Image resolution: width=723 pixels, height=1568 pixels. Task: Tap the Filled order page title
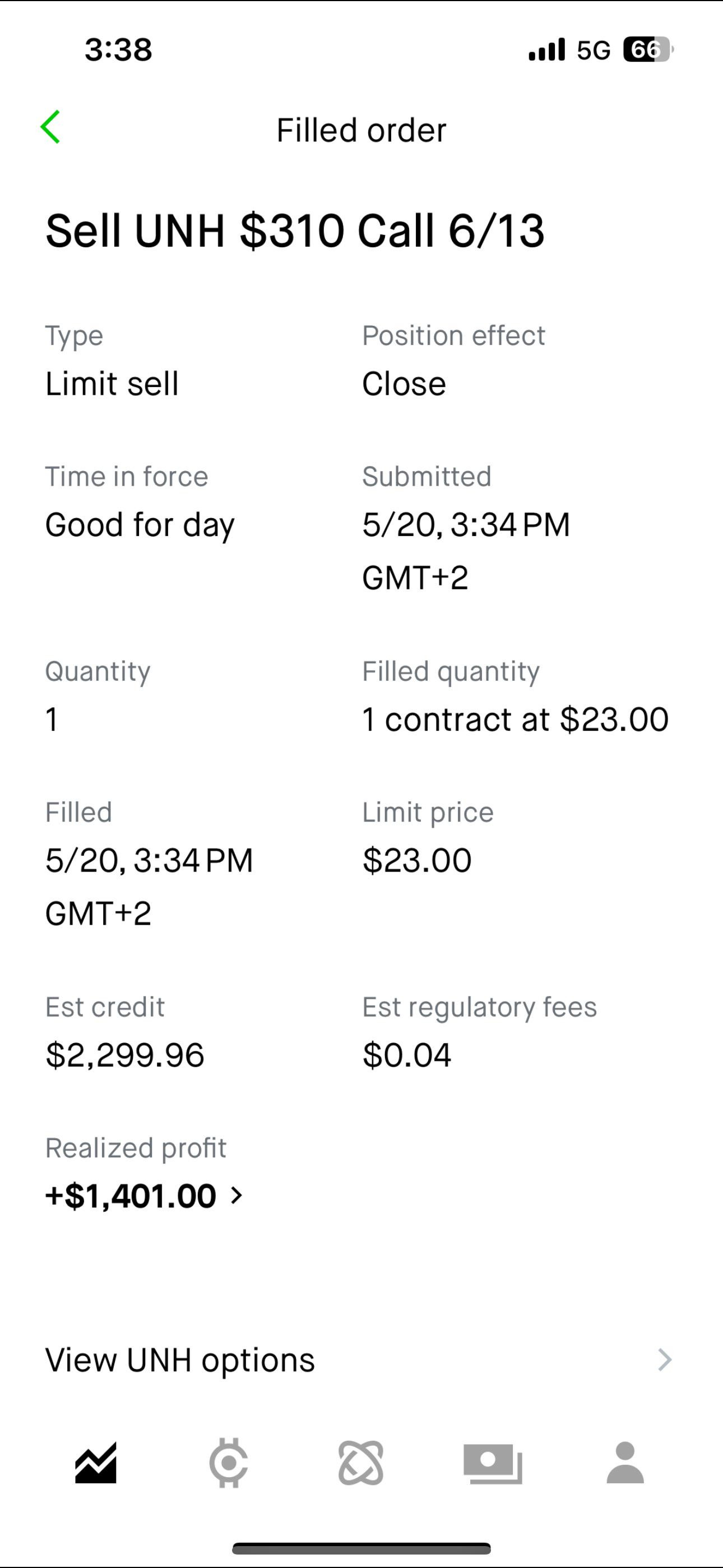coord(361,130)
